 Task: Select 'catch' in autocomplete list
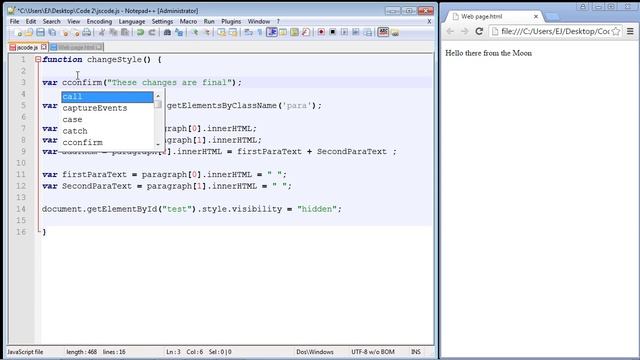(x=107, y=131)
